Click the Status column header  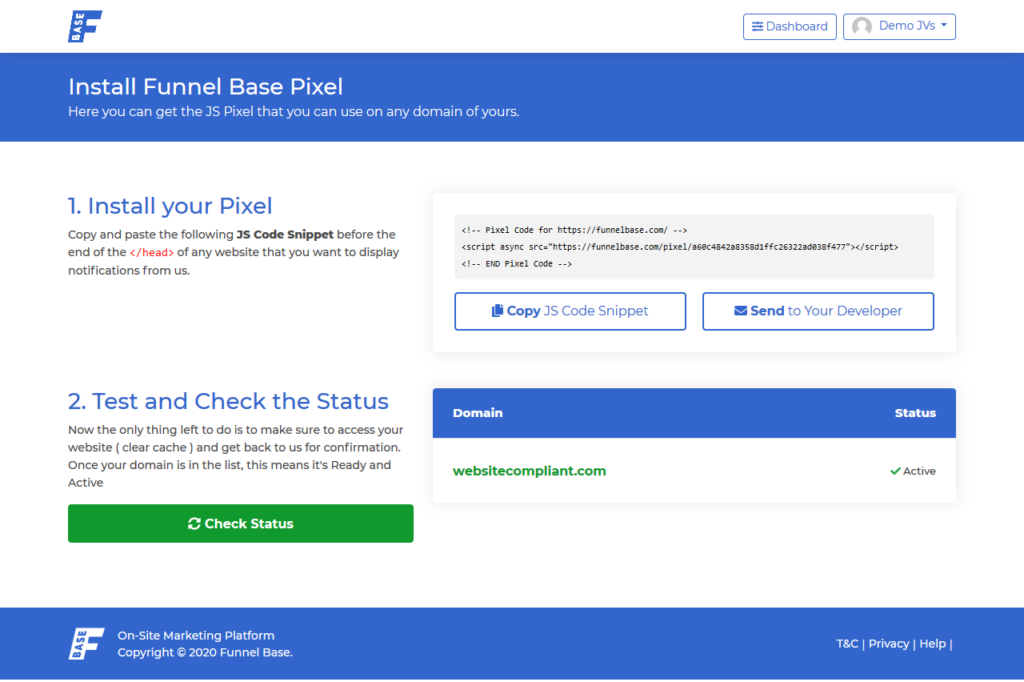(915, 413)
